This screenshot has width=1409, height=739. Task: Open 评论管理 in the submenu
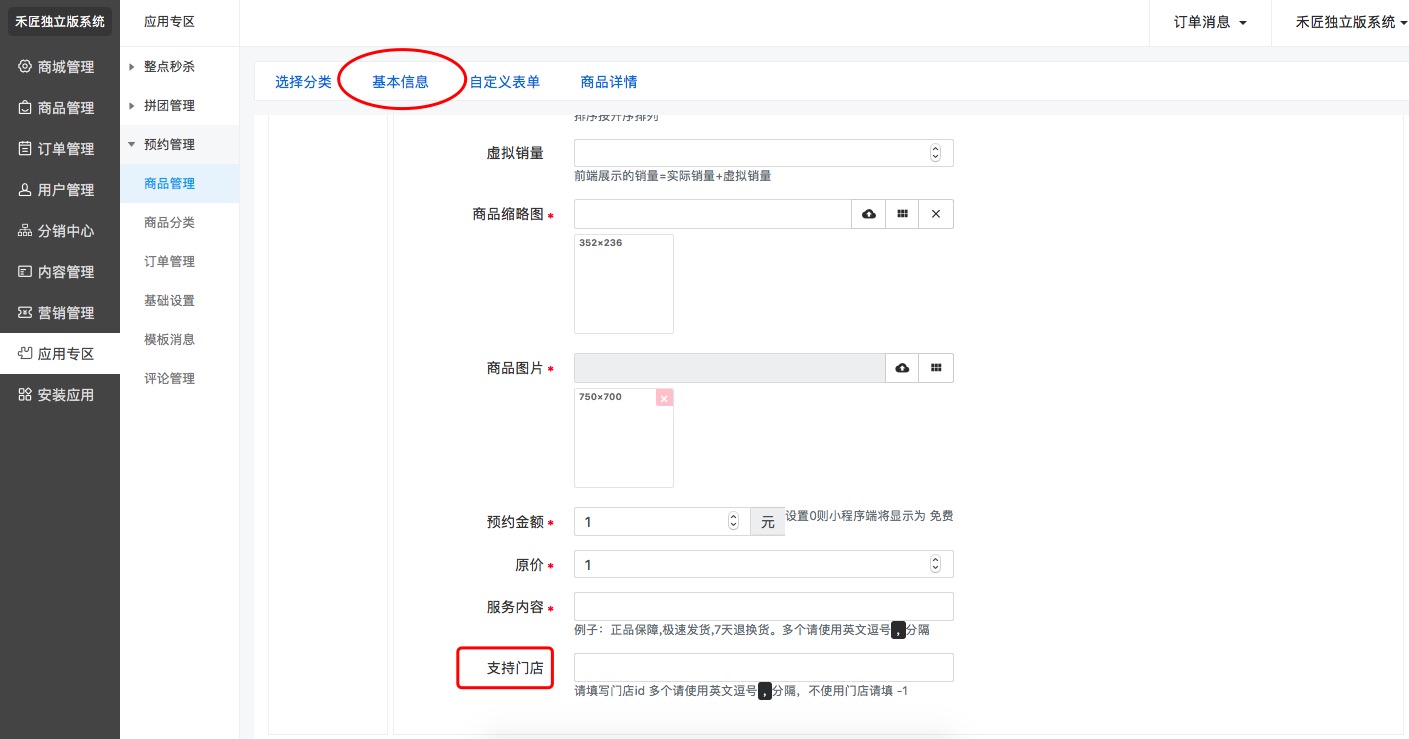(169, 379)
